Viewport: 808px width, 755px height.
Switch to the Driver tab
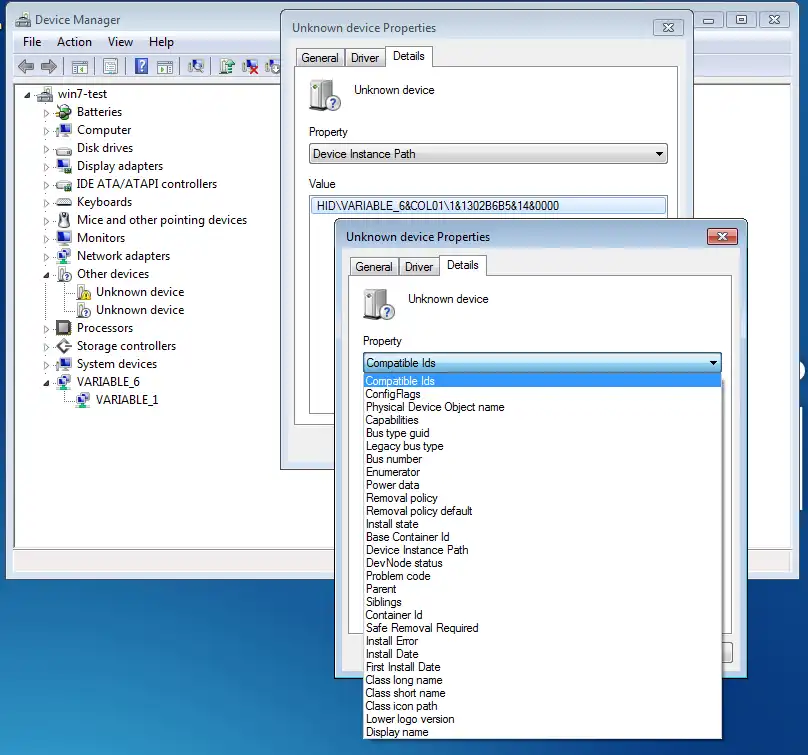click(x=418, y=266)
